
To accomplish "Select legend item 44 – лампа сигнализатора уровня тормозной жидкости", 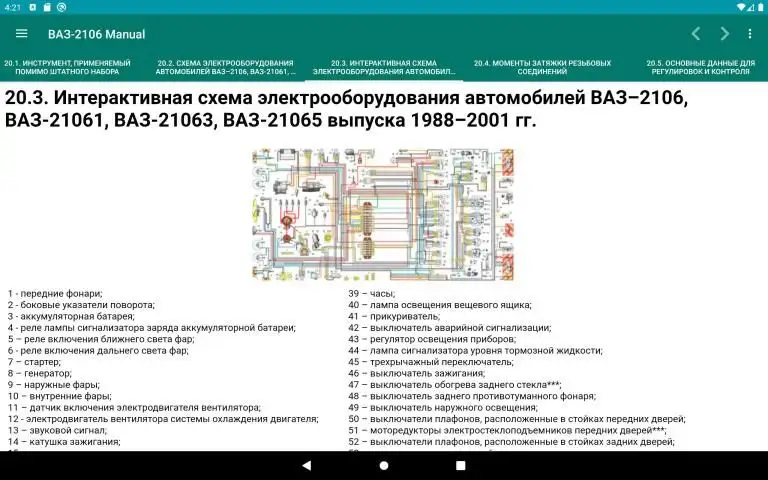I will 476,350.
